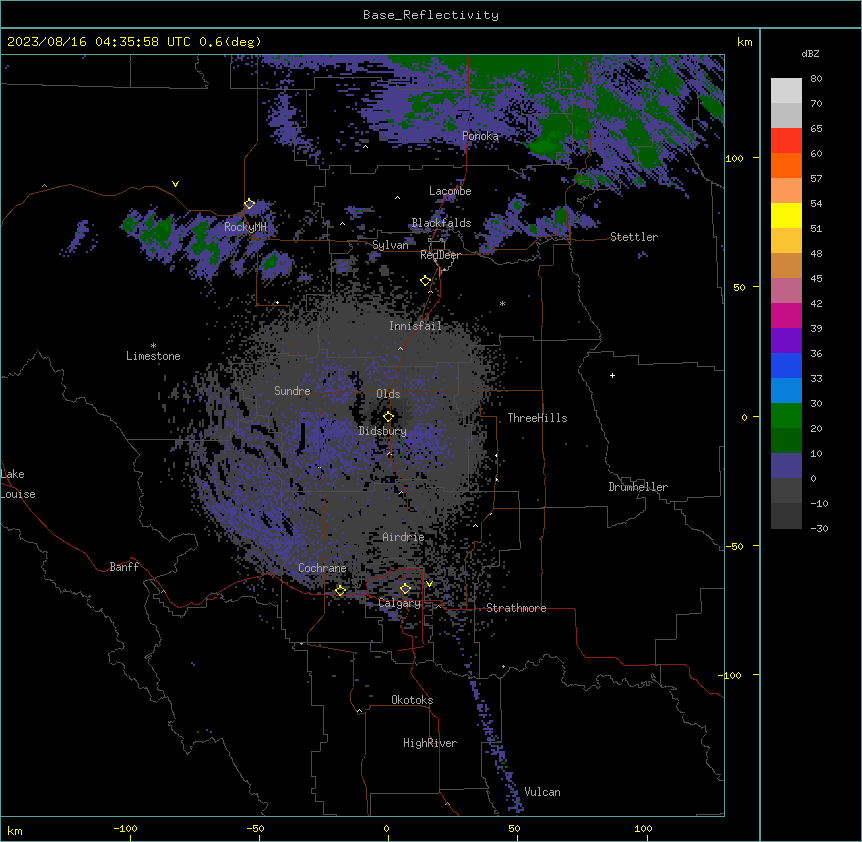Image resolution: width=862 pixels, height=842 pixels.
Task: Select the Innisfail label
Action: point(415,326)
